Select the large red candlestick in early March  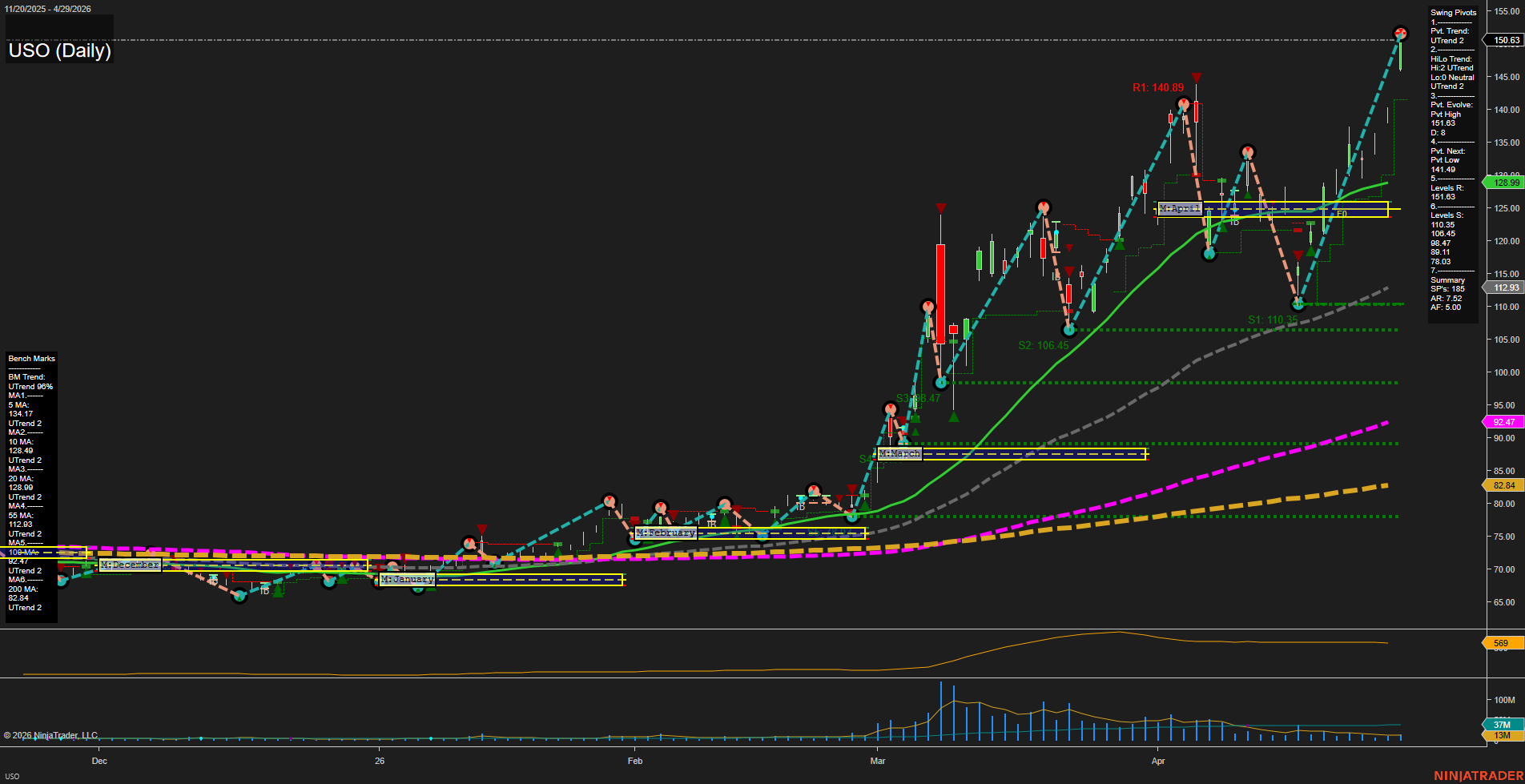940,293
